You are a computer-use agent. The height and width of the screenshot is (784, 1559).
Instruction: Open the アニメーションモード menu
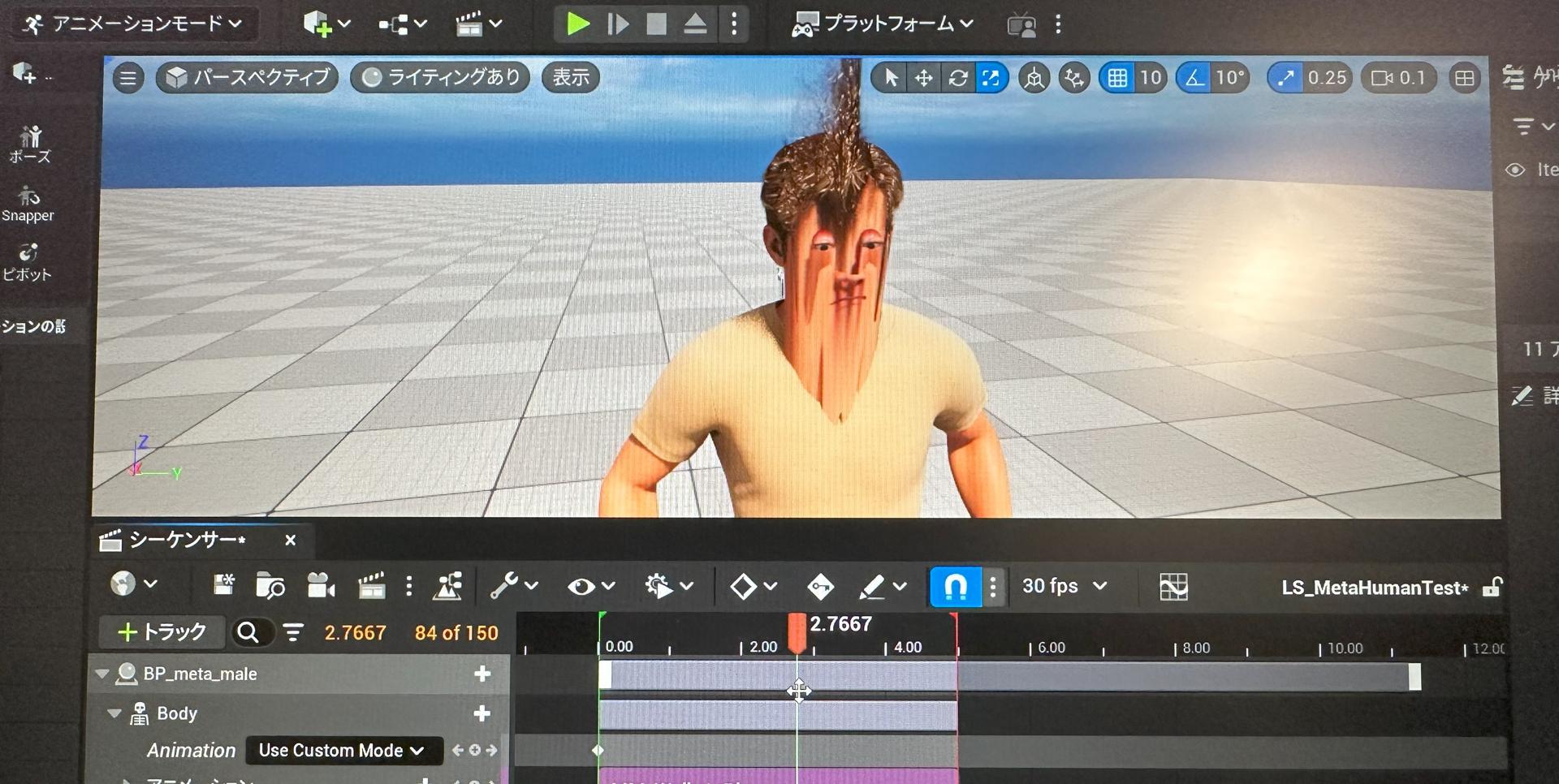click(x=134, y=24)
